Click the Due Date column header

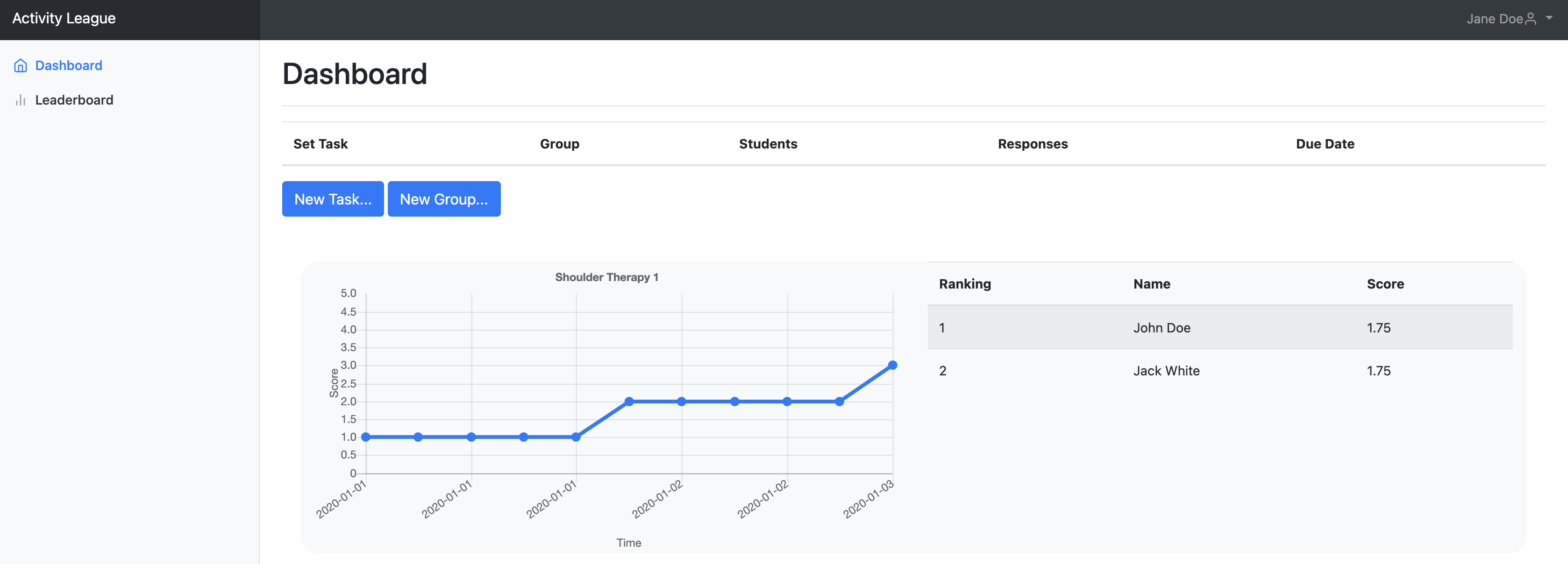[1325, 144]
